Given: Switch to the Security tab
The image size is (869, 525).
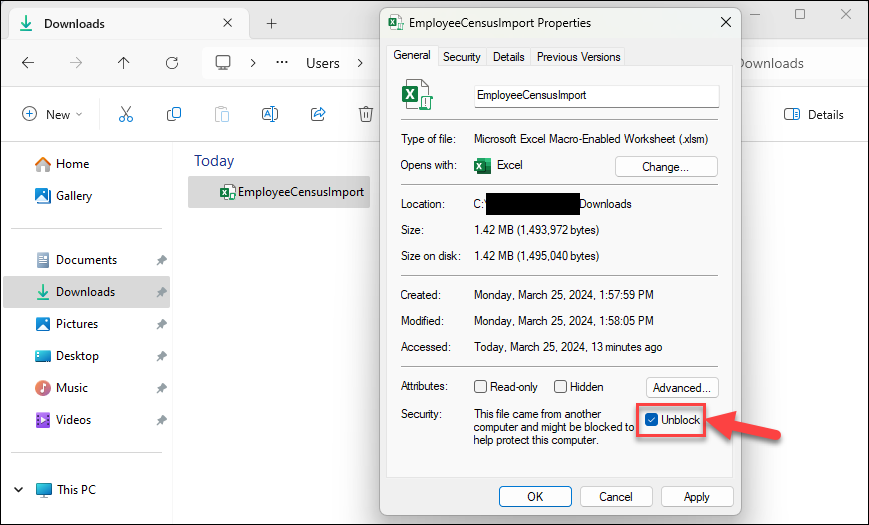Looking at the screenshot, I should [x=462, y=57].
